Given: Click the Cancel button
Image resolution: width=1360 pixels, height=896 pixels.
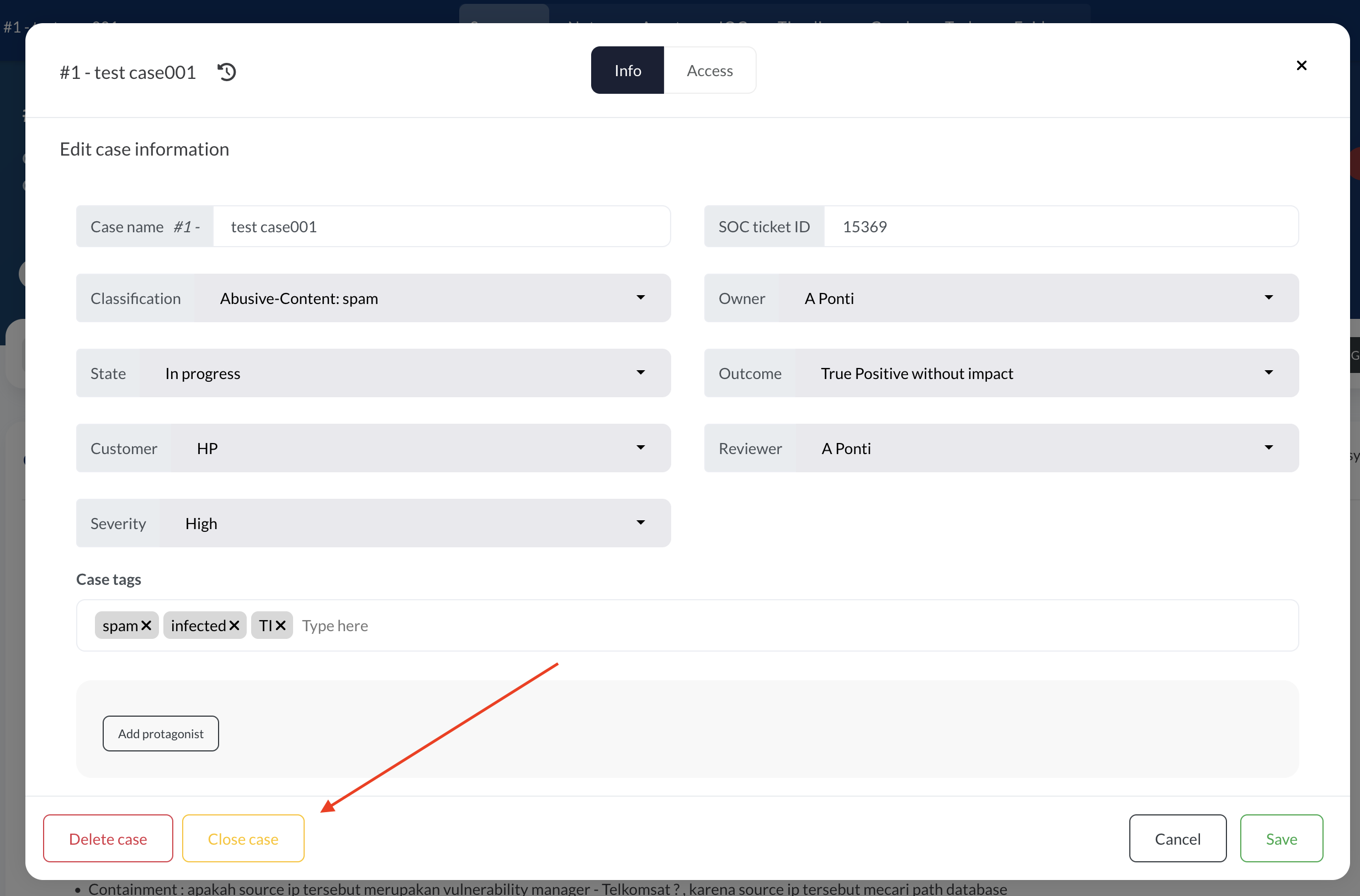Looking at the screenshot, I should pos(1177,838).
